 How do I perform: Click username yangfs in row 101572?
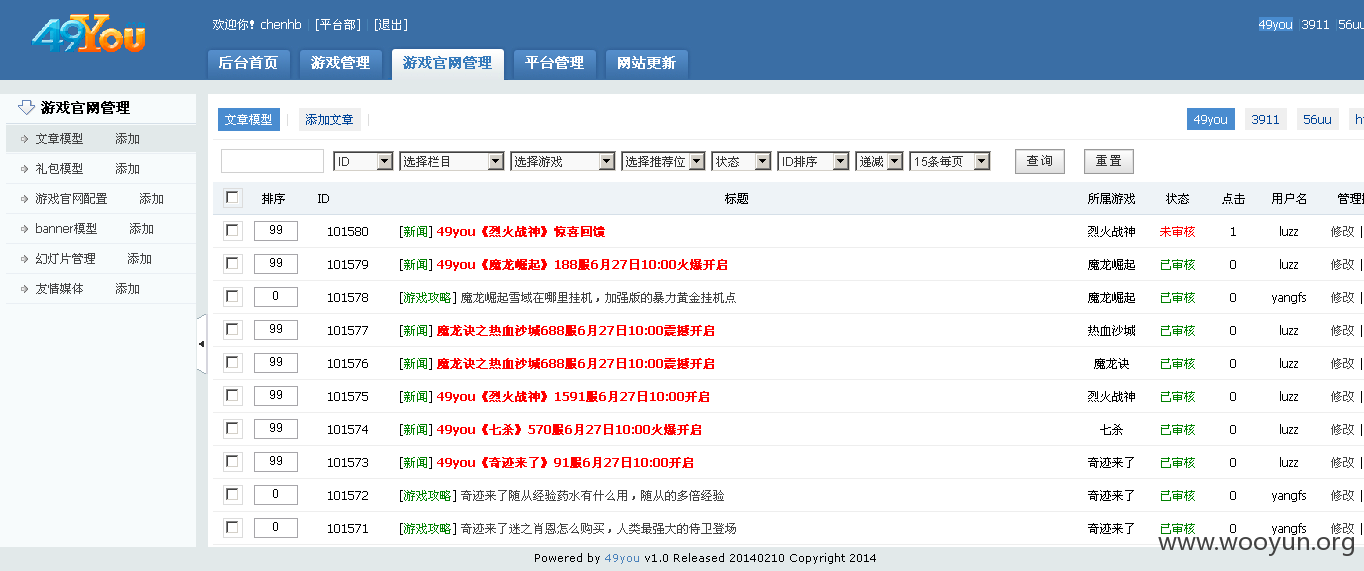tap(1289, 495)
